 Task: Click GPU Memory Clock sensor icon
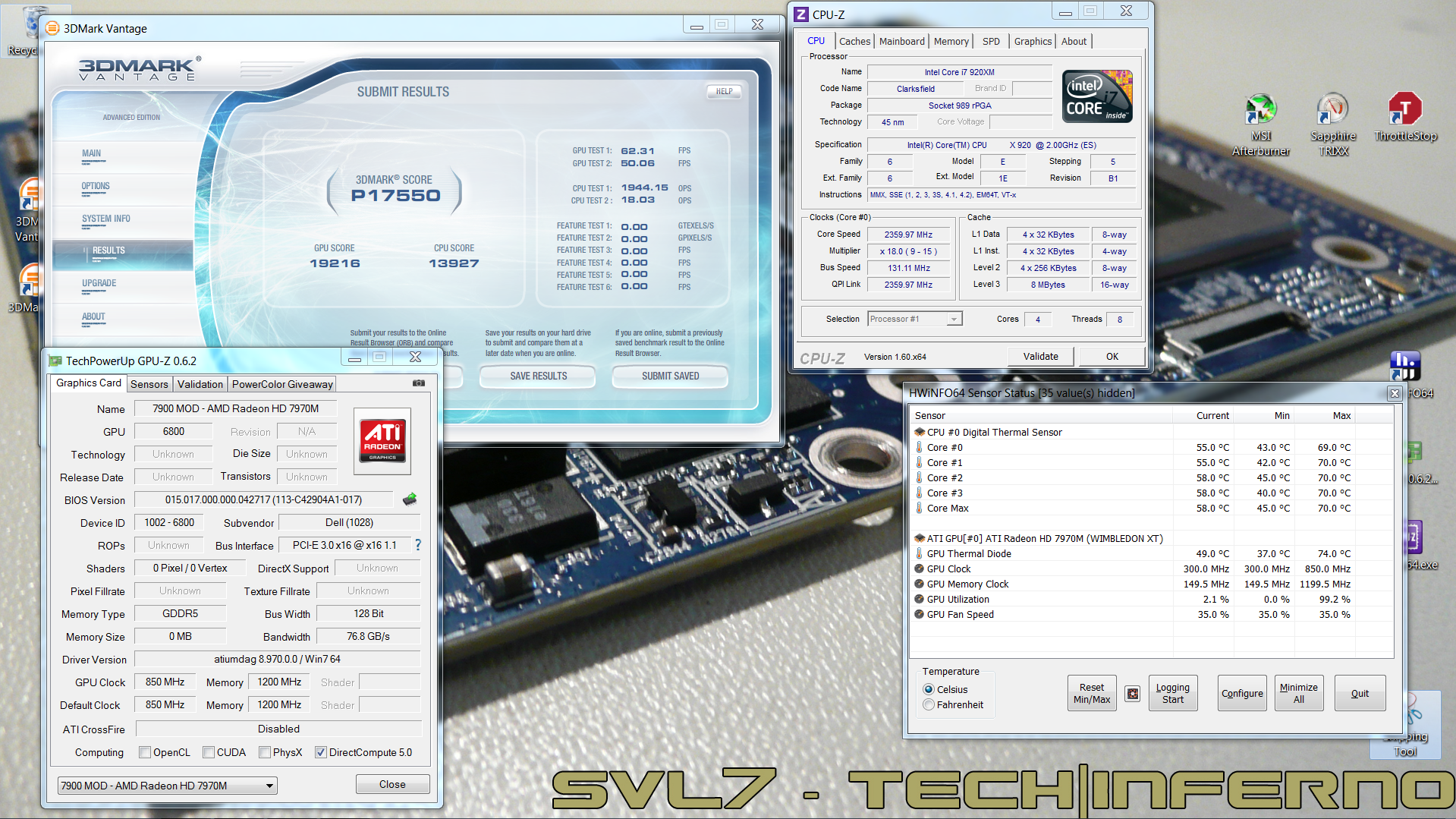[x=920, y=584]
